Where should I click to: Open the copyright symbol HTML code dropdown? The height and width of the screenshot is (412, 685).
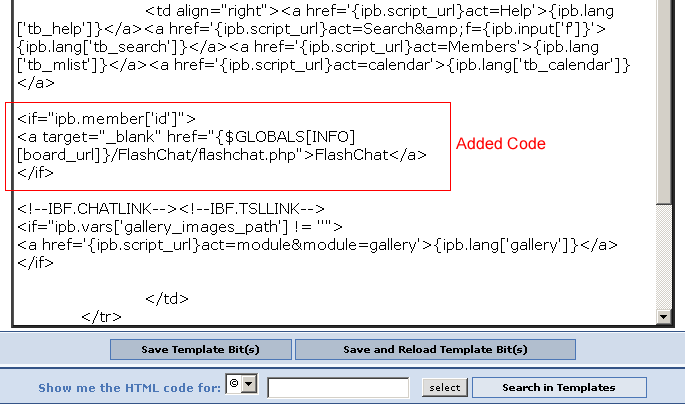(x=241, y=384)
